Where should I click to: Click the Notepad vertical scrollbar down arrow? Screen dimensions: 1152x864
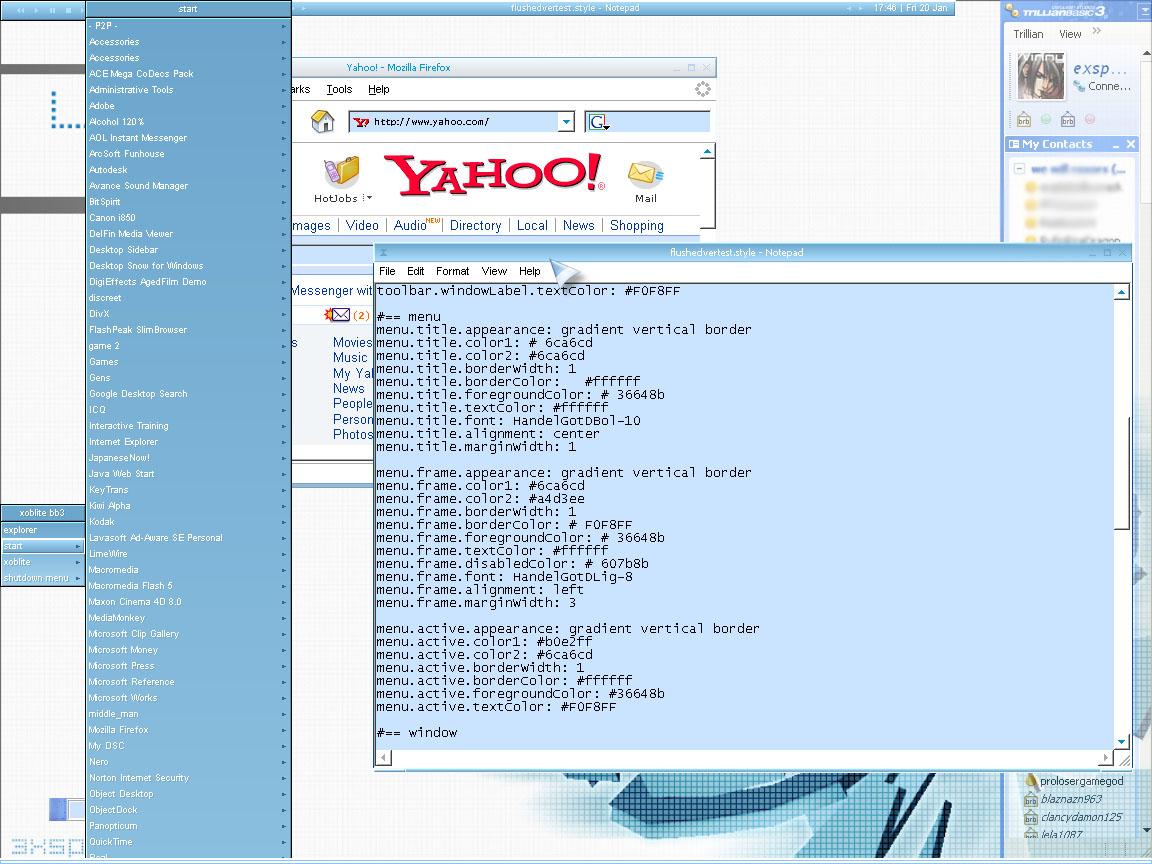[1121, 741]
